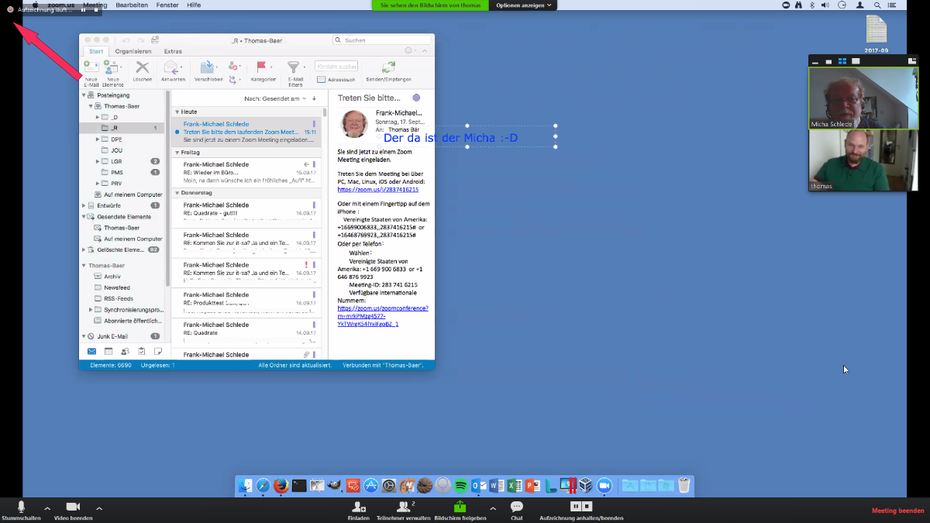Collapse the Freitag message group
Viewport: 930px width, 523px height.
tap(177, 152)
